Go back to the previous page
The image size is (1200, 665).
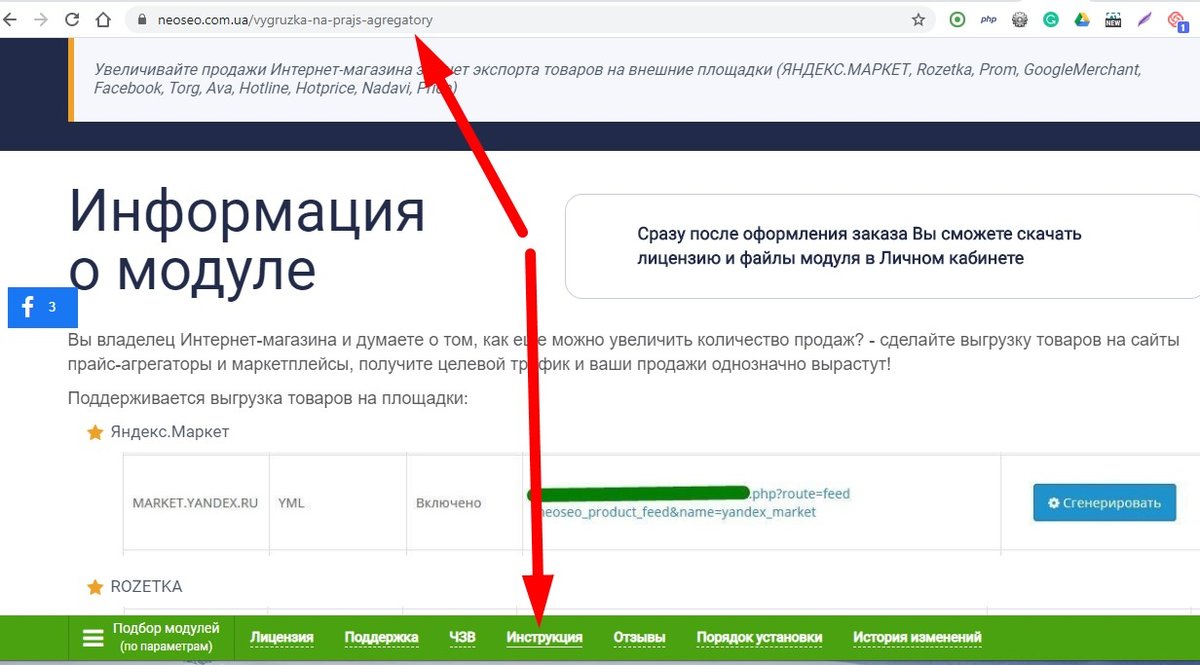10,19
